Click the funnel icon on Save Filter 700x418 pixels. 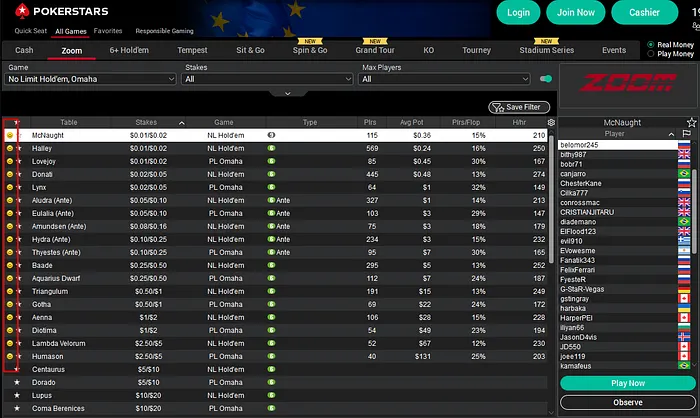(x=498, y=107)
